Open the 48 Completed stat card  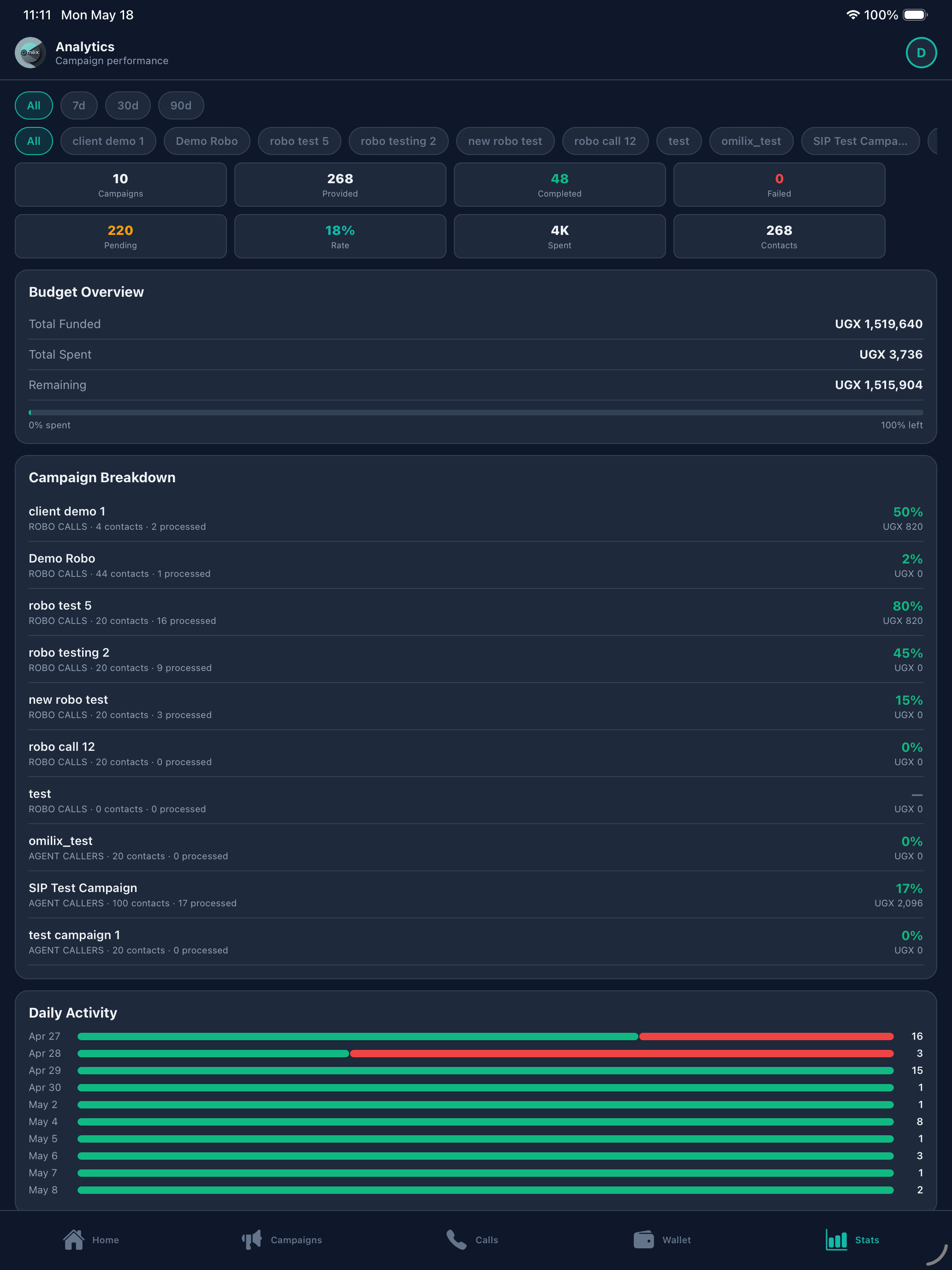coord(559,185)
